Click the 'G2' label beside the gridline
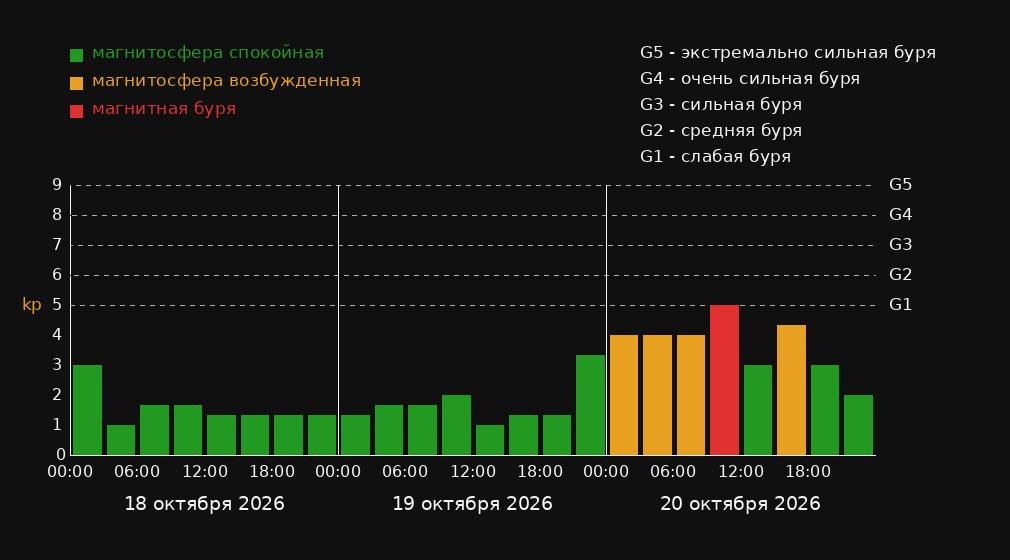The height and width of the screenshot is (560, 1010). click(900, 275)
